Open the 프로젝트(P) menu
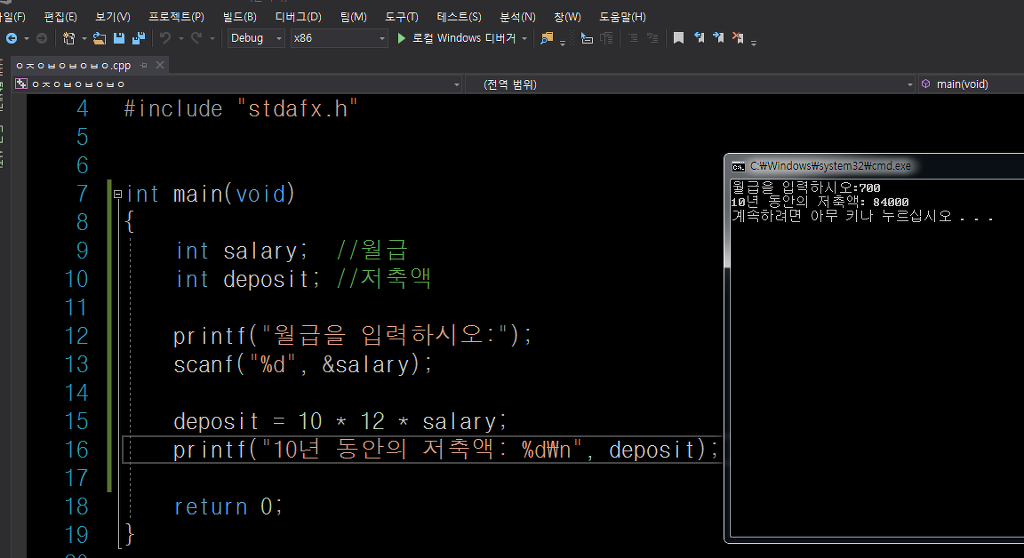This screenshot has width=1024, height=558. 176,16
